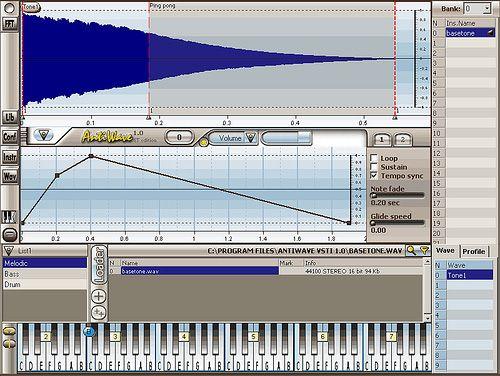Click the envelope end point at bottom right

pyautogui.click(x=349, y=223)
